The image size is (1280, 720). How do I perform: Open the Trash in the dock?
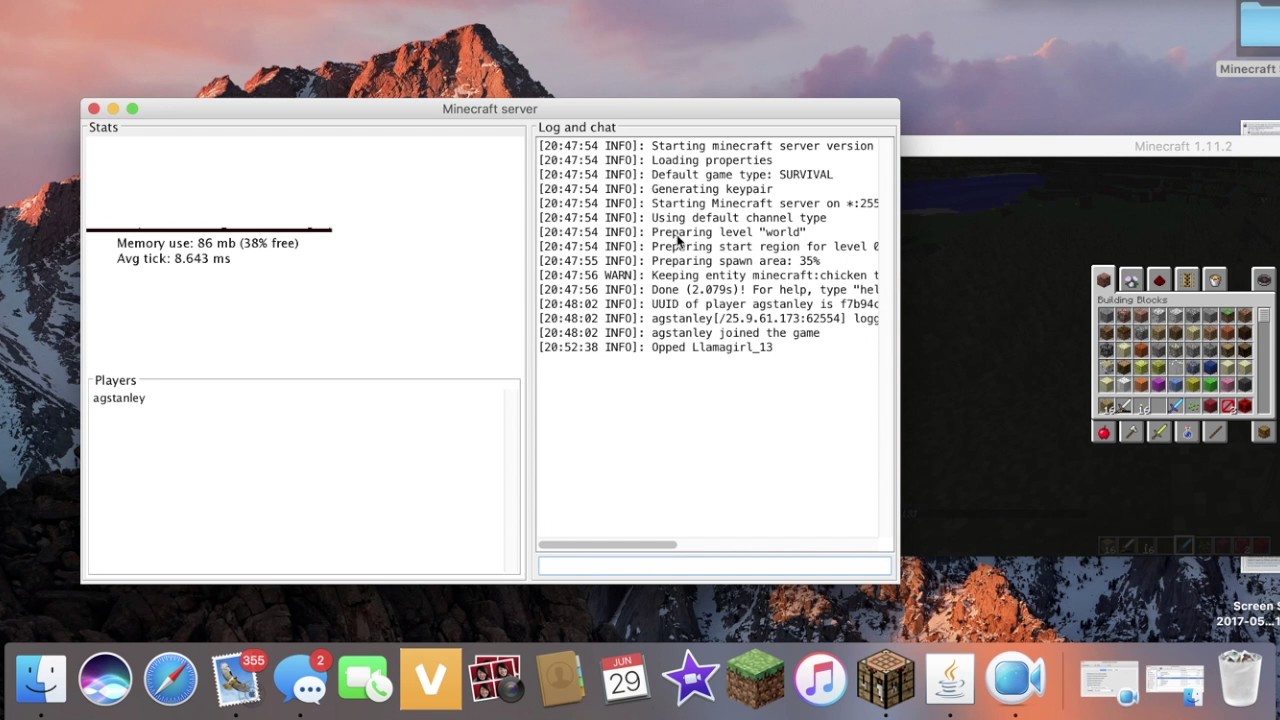(x=1240, y=679)
